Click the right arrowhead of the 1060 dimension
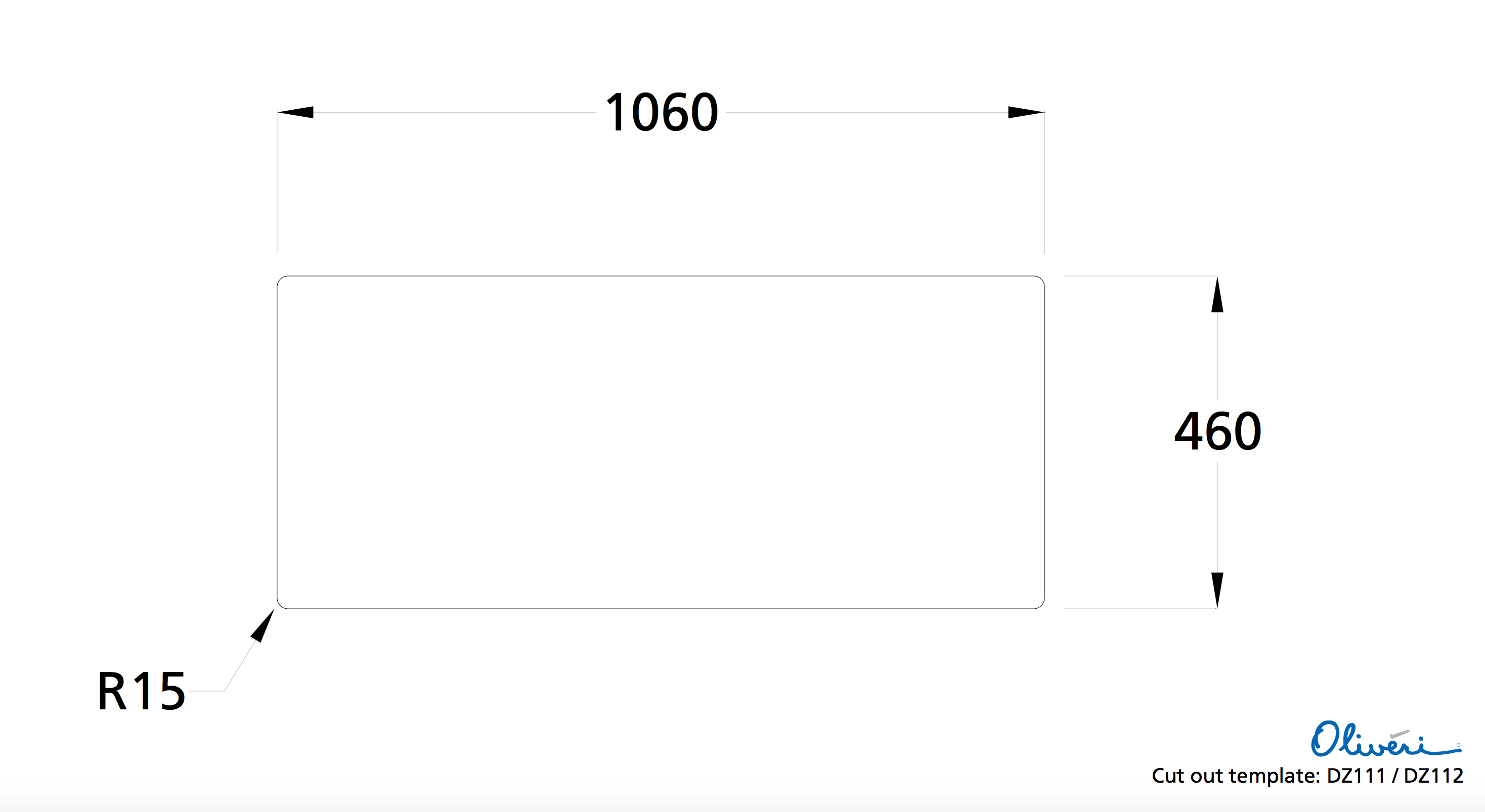This screenshot has width=1485, height=812. [1025, 112]
